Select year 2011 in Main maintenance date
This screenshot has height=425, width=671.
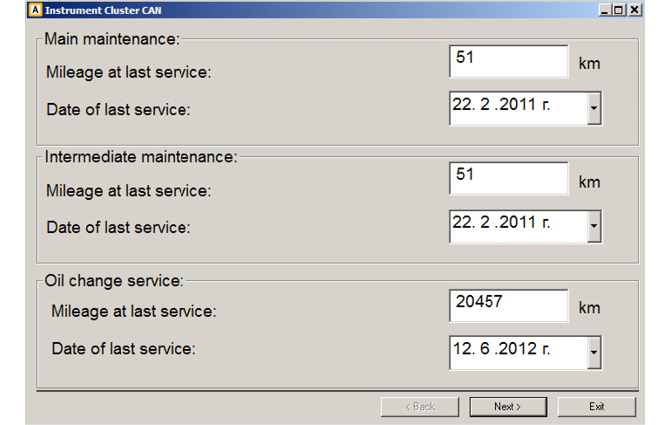[516, 104]
